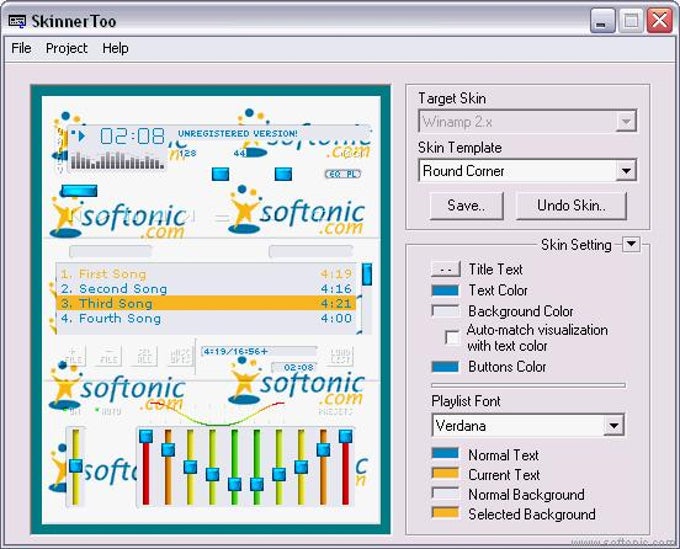Click the add file playlist button in preview
Image resolution: width=680 pixels, height=549 pixels.
73,356
